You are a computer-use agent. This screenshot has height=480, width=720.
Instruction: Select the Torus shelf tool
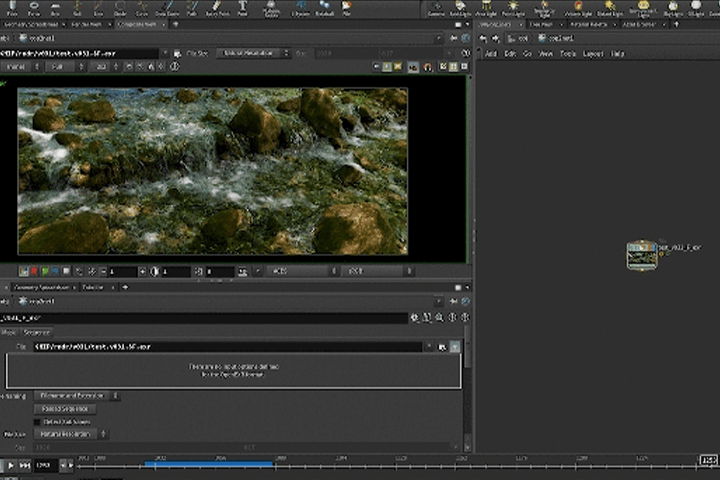point(34,8)
